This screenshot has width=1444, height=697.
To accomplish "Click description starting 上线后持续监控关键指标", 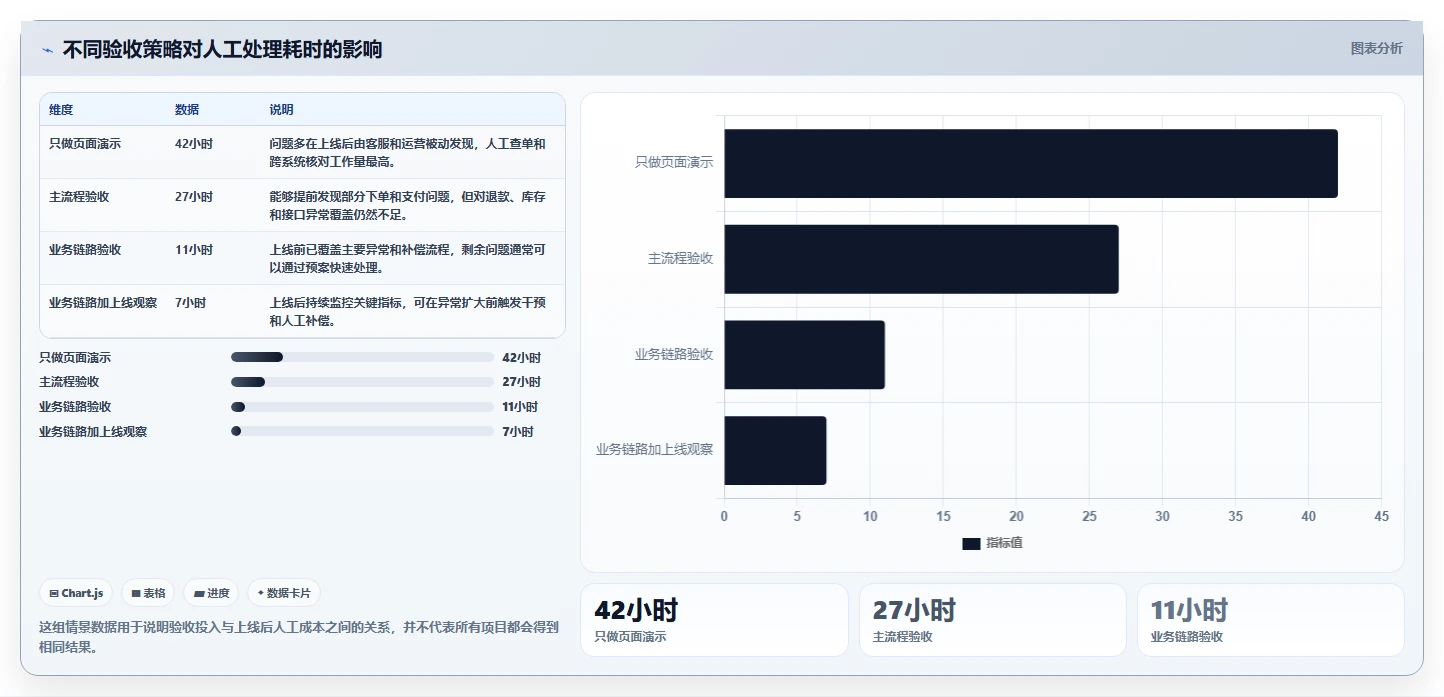I will pyautogui.click(x=408, y=312).
